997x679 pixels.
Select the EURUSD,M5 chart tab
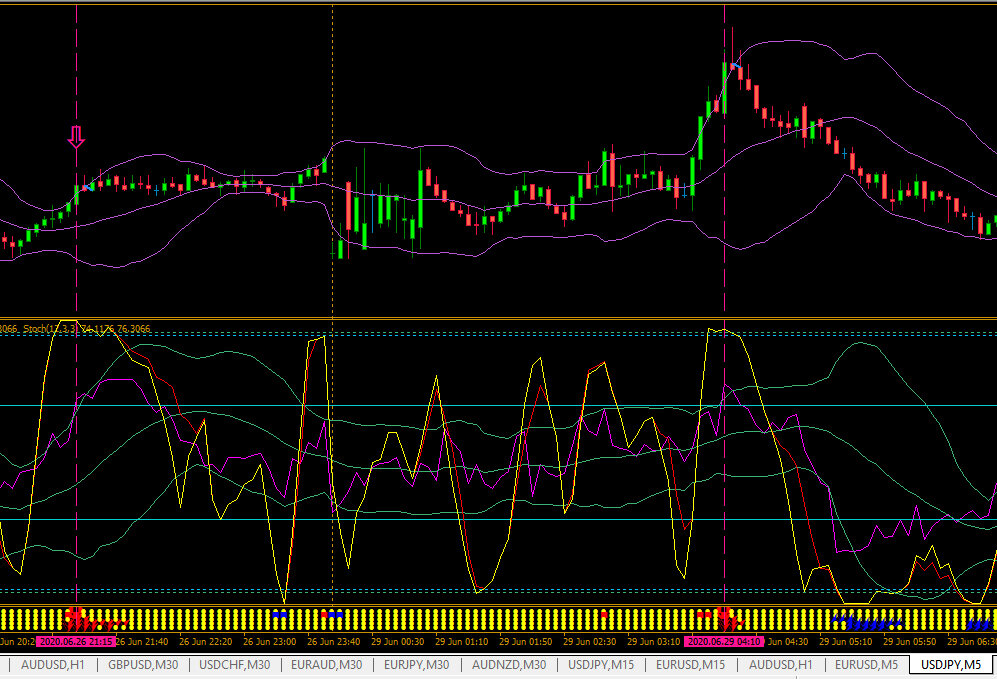[x=866, y=665]
